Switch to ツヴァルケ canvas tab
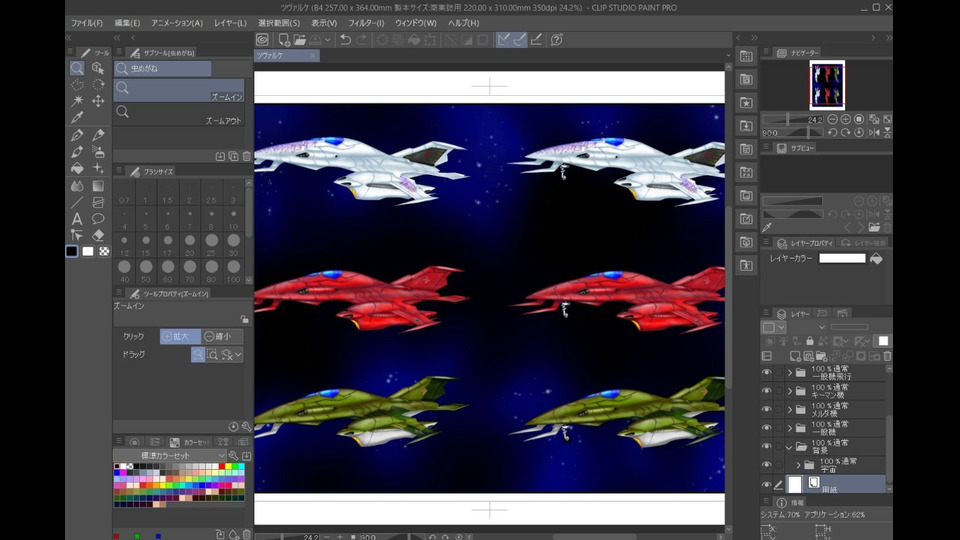The height and width of the screenshot is (540, 960). click(287, 55)
